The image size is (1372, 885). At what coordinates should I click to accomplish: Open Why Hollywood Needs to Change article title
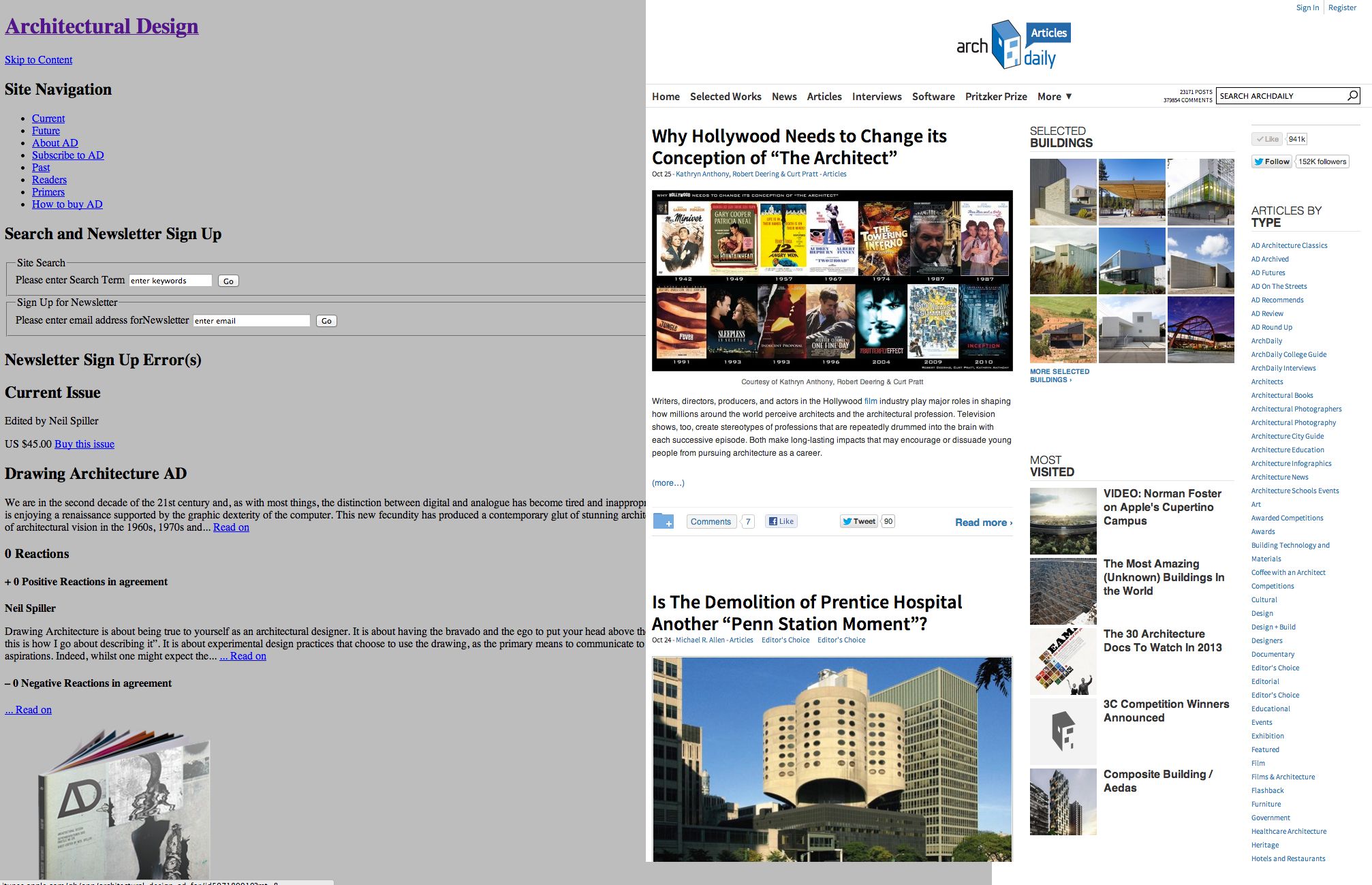799,147
